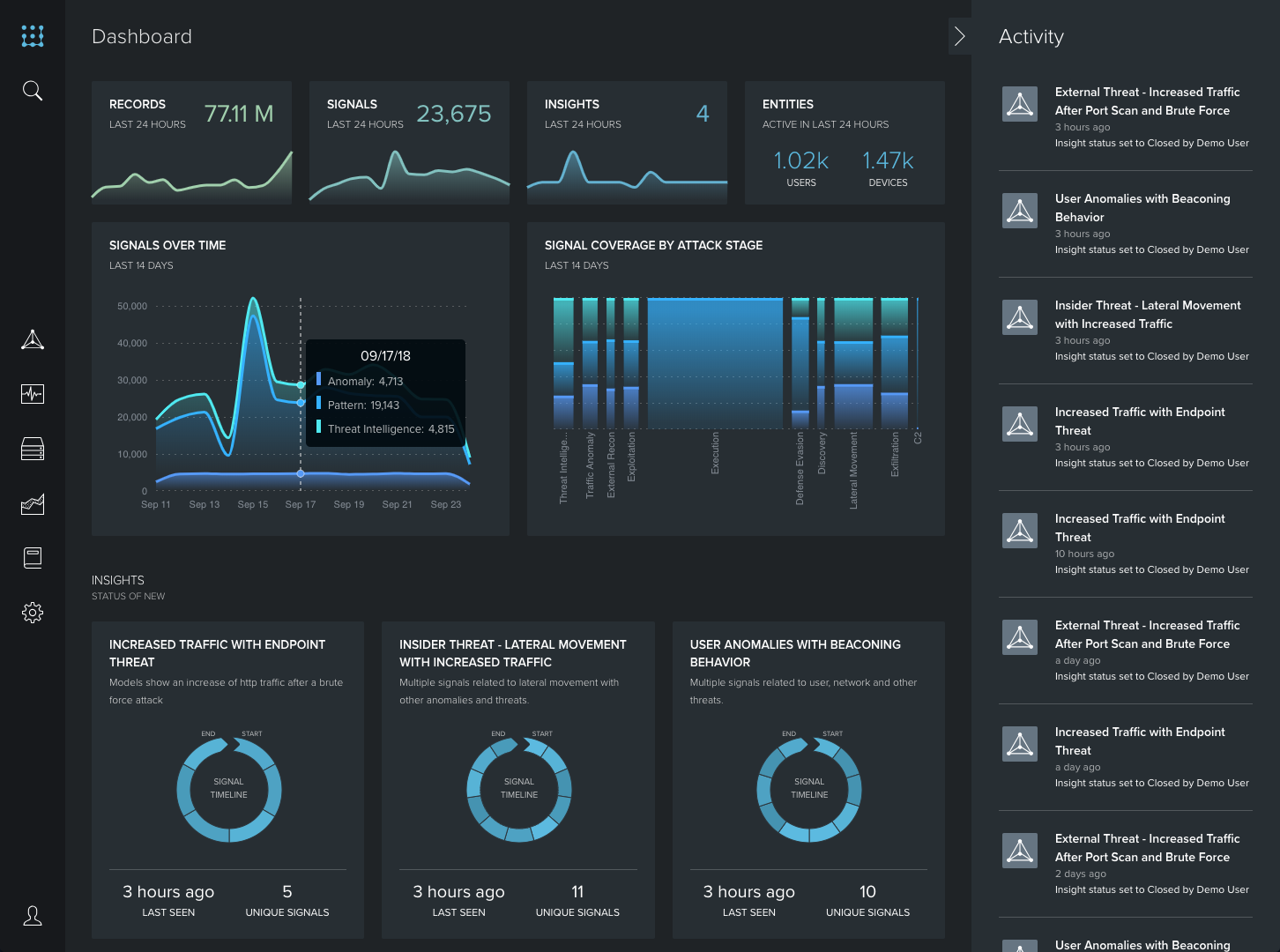Screen dimensions: 1280x952
Task: Open Insider Threat - Lateral Movement insight card
Action: coord(517,780)
